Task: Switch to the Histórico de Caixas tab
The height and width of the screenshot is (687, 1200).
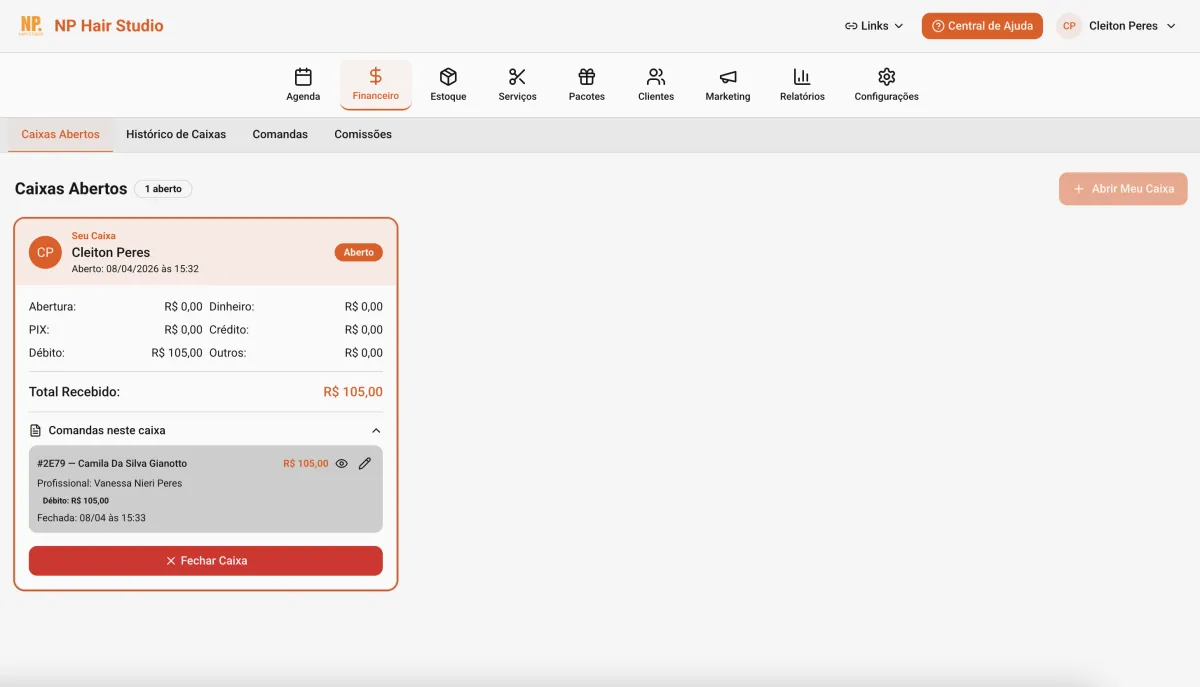Action: (176, 133)
